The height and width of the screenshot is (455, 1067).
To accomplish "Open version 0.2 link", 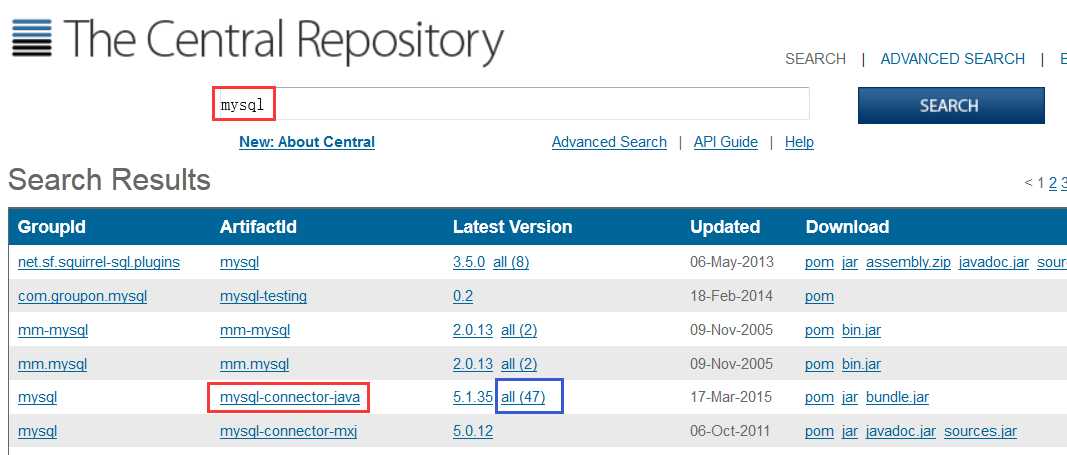I will (463, 296).
